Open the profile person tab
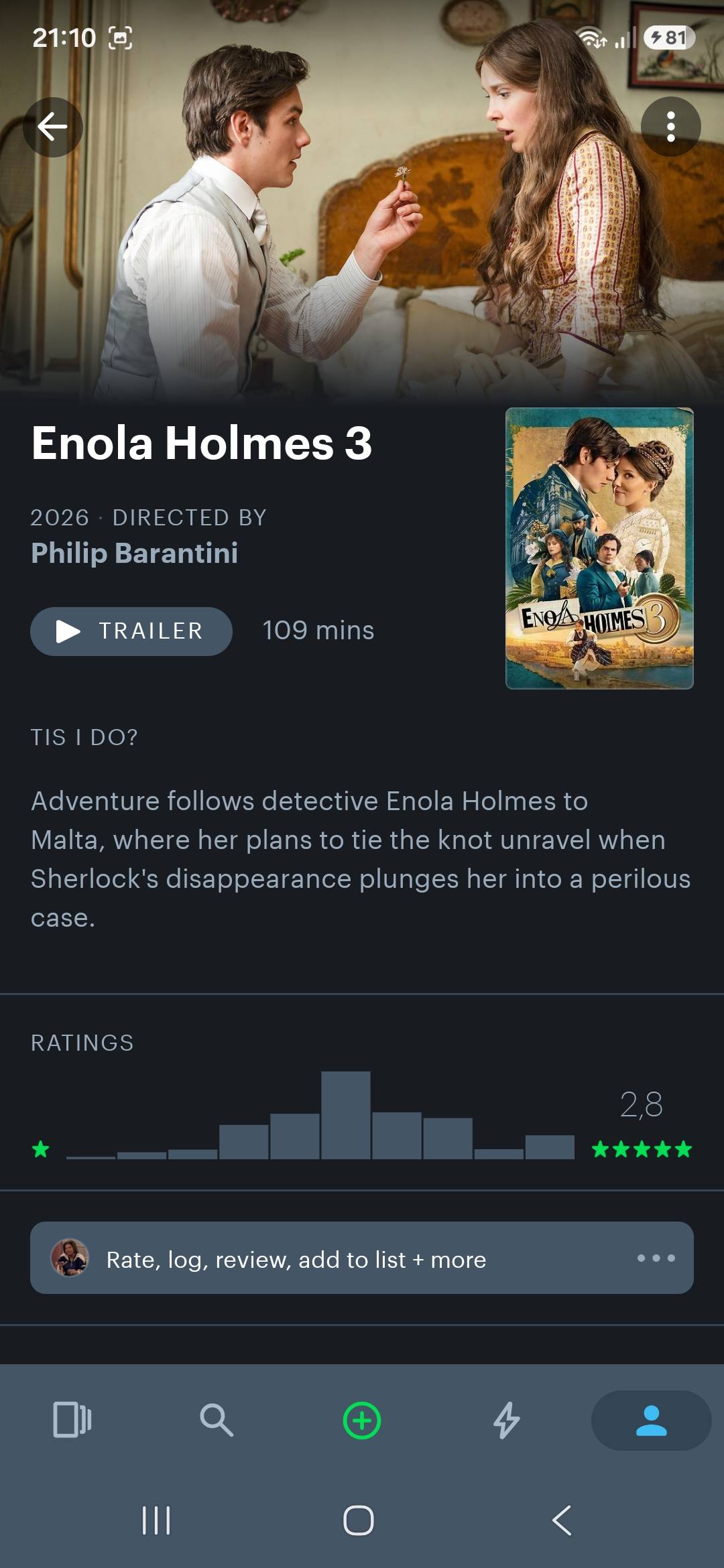 651,1420
